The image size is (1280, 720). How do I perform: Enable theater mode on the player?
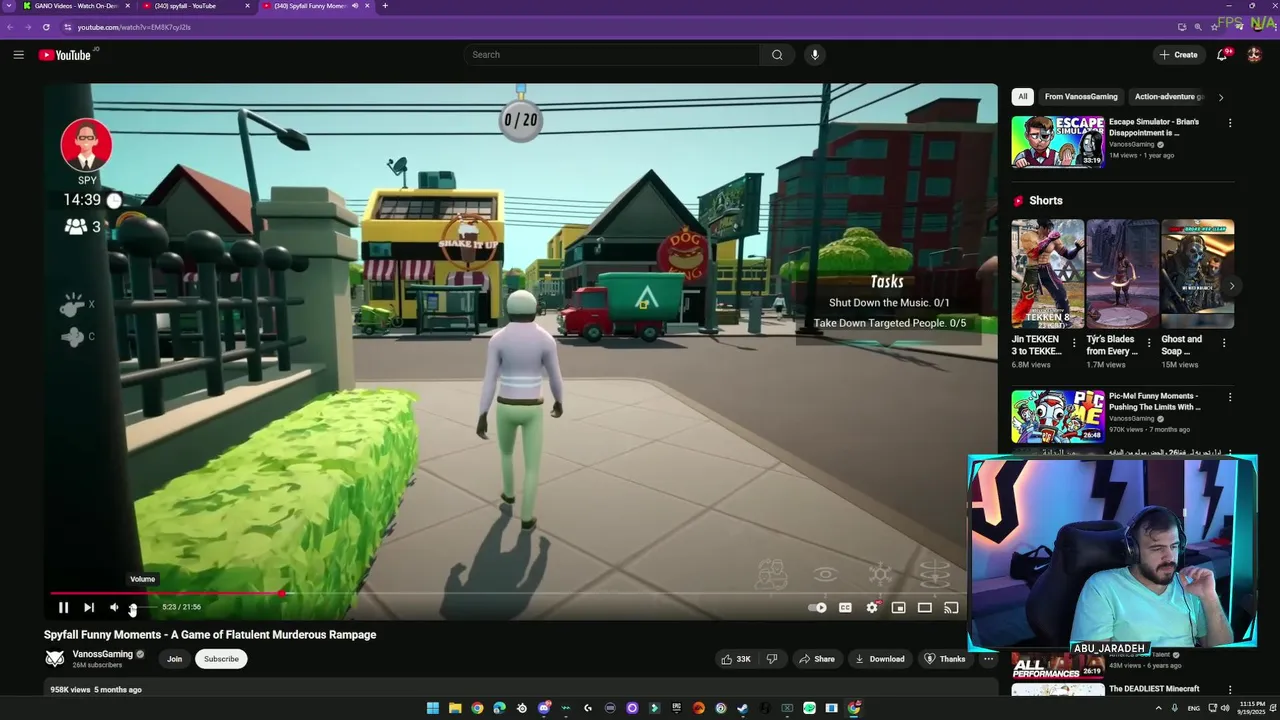point(925,607)
